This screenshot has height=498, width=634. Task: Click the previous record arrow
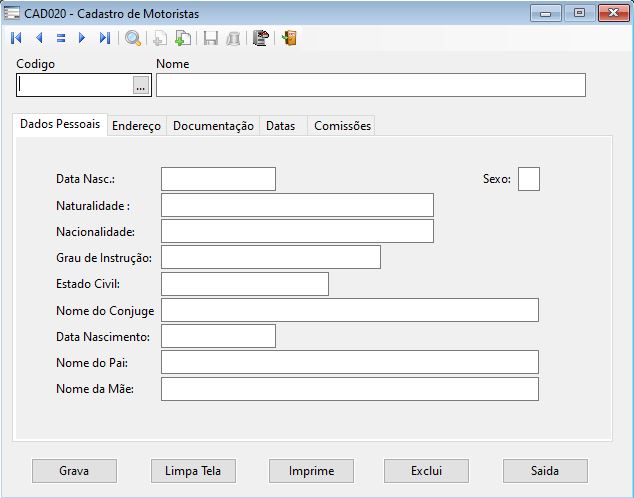point(39,39)
